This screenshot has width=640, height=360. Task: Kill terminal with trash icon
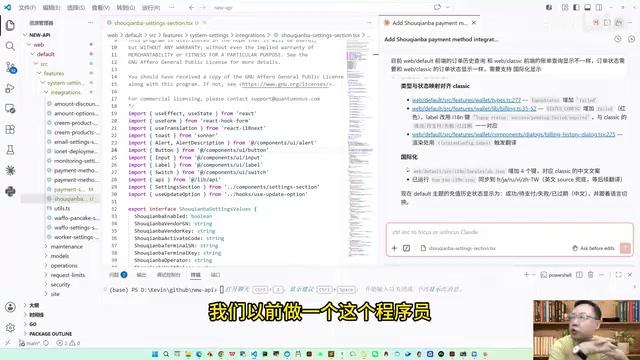(591, 275)
